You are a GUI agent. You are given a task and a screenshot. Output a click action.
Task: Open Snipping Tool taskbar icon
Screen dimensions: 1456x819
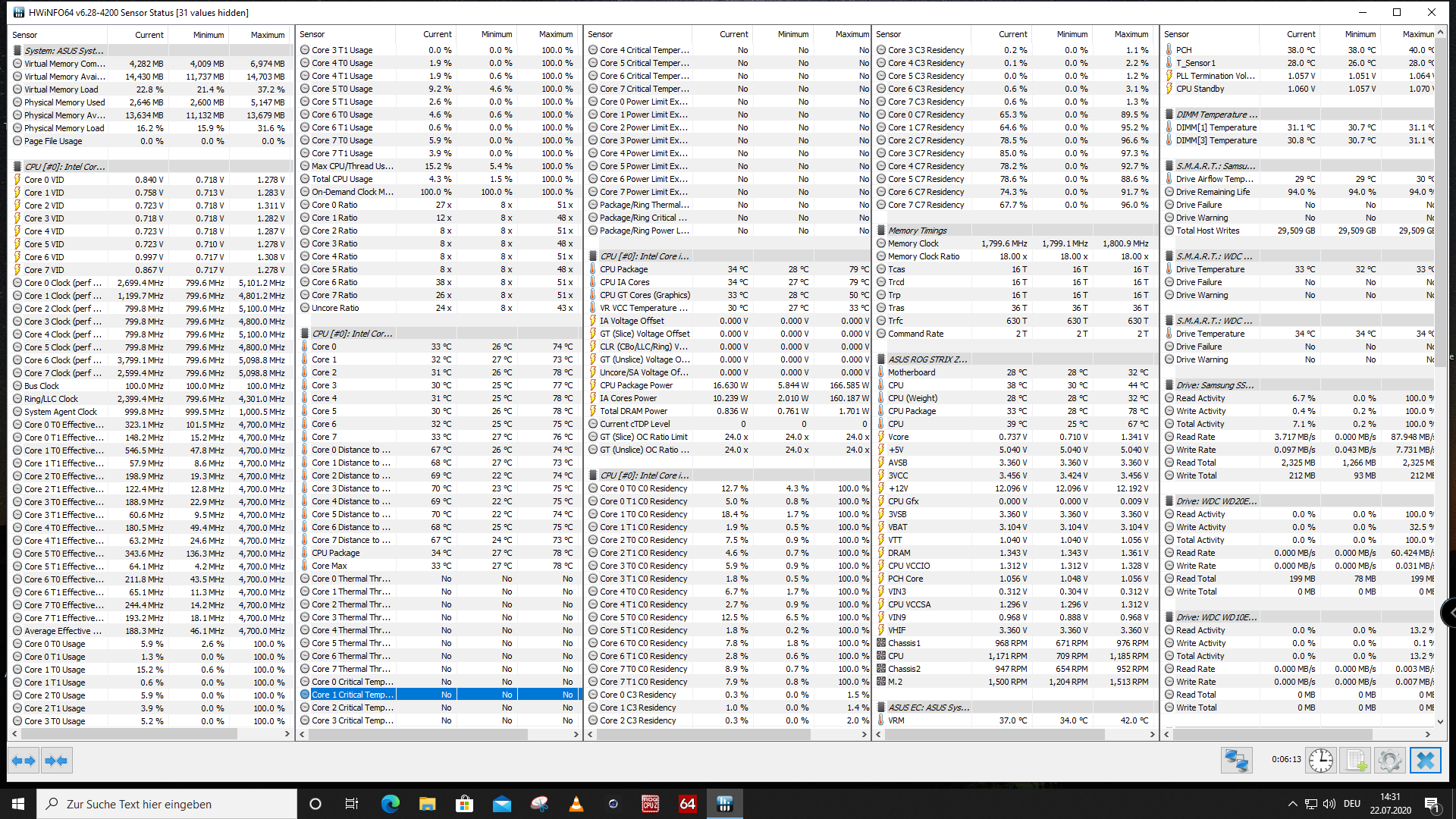click(538, 804)
